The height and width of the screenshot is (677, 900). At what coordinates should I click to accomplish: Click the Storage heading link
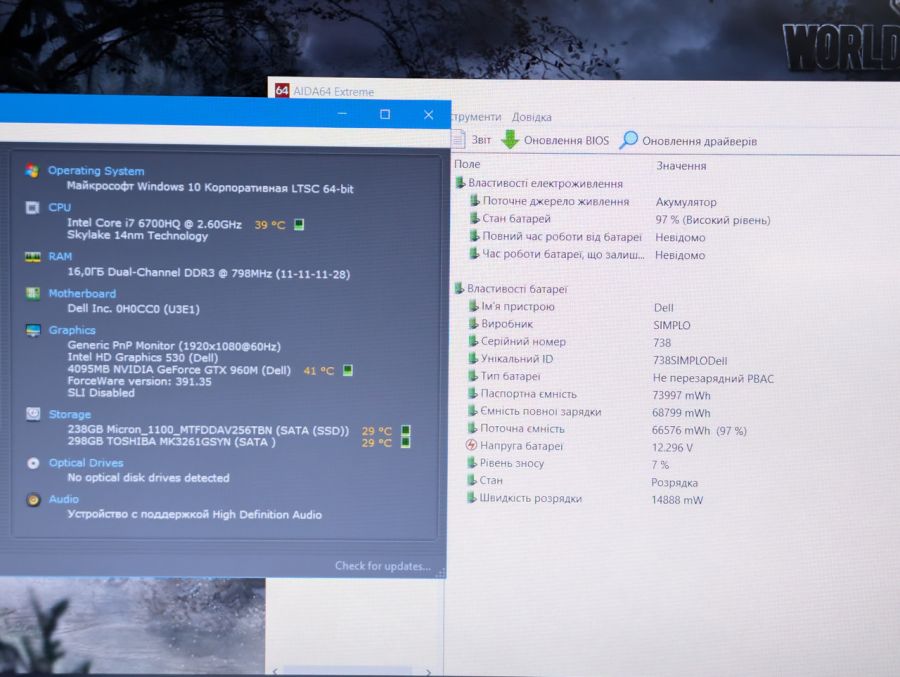[x=69, y=414]
